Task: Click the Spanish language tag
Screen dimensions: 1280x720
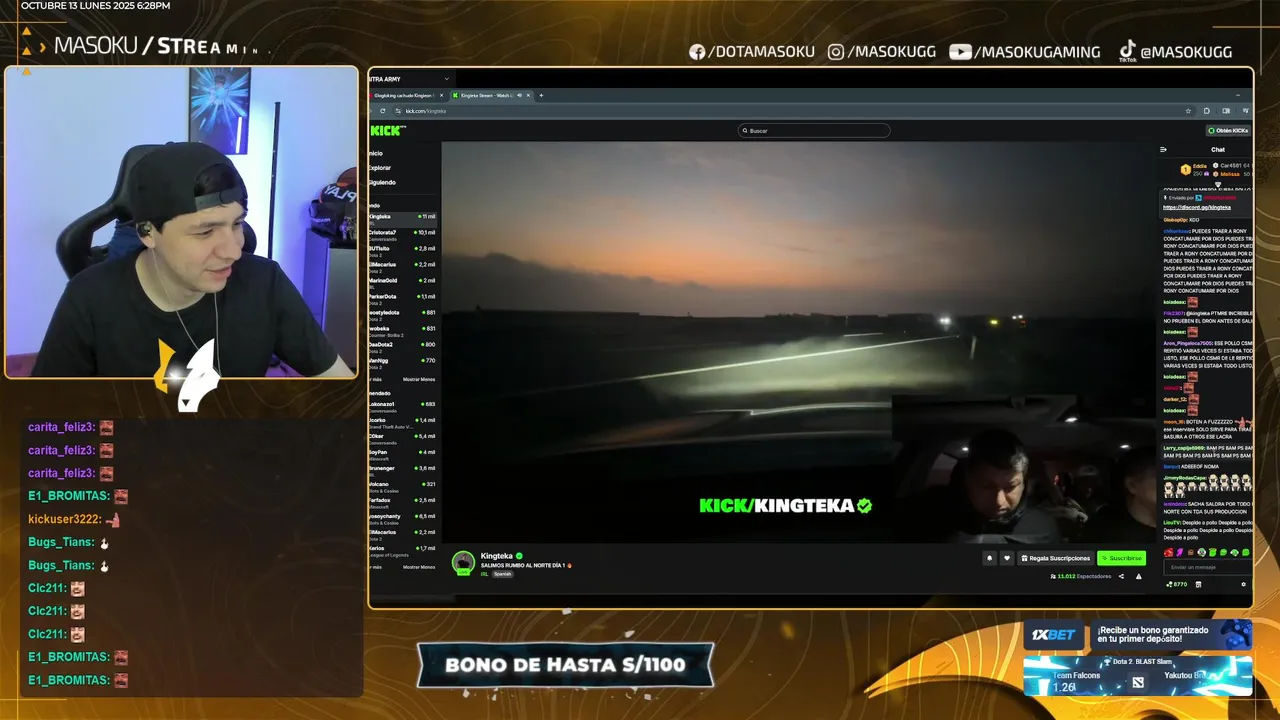Action: (502, 574)
